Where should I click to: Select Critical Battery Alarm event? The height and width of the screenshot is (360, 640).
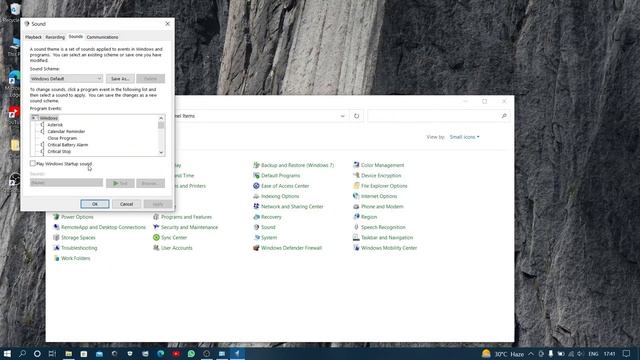[x=68, y=145]
